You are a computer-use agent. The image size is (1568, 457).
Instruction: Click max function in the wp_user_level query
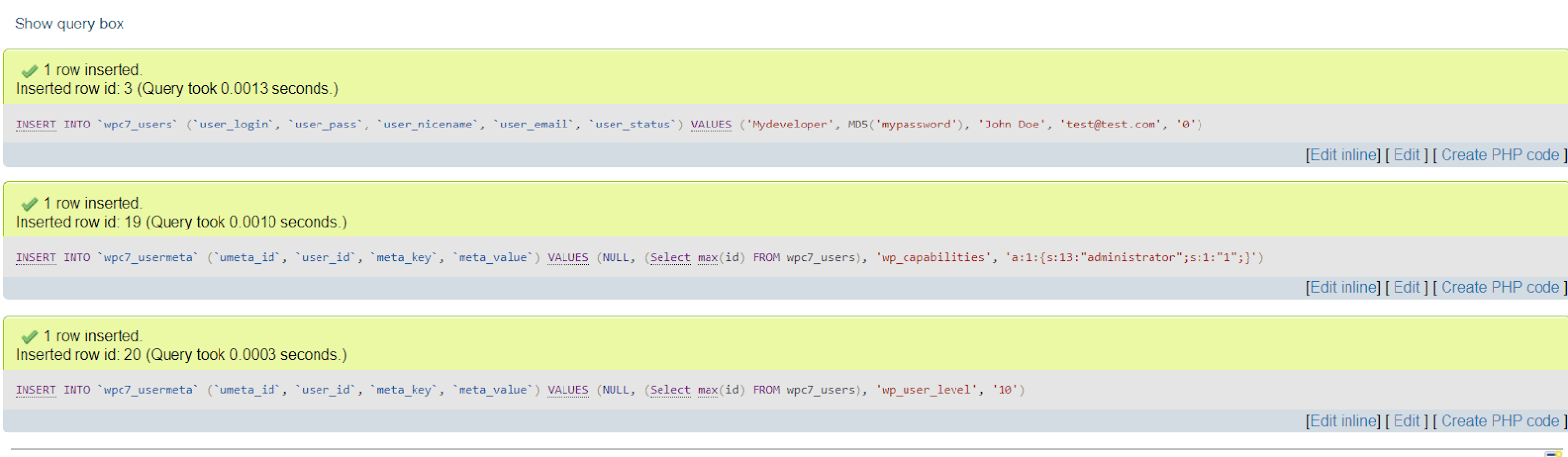[x=708, y=390]
